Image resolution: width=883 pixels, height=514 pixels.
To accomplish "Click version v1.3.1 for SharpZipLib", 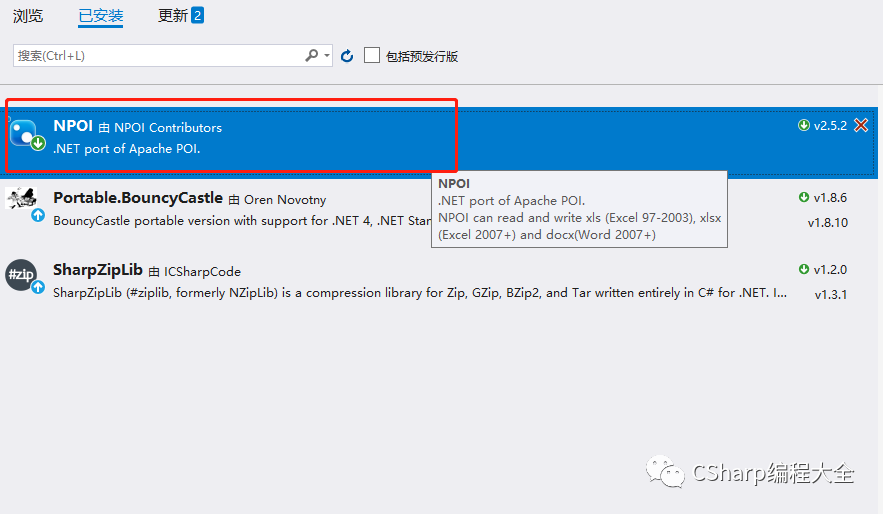I will point(831,294).
